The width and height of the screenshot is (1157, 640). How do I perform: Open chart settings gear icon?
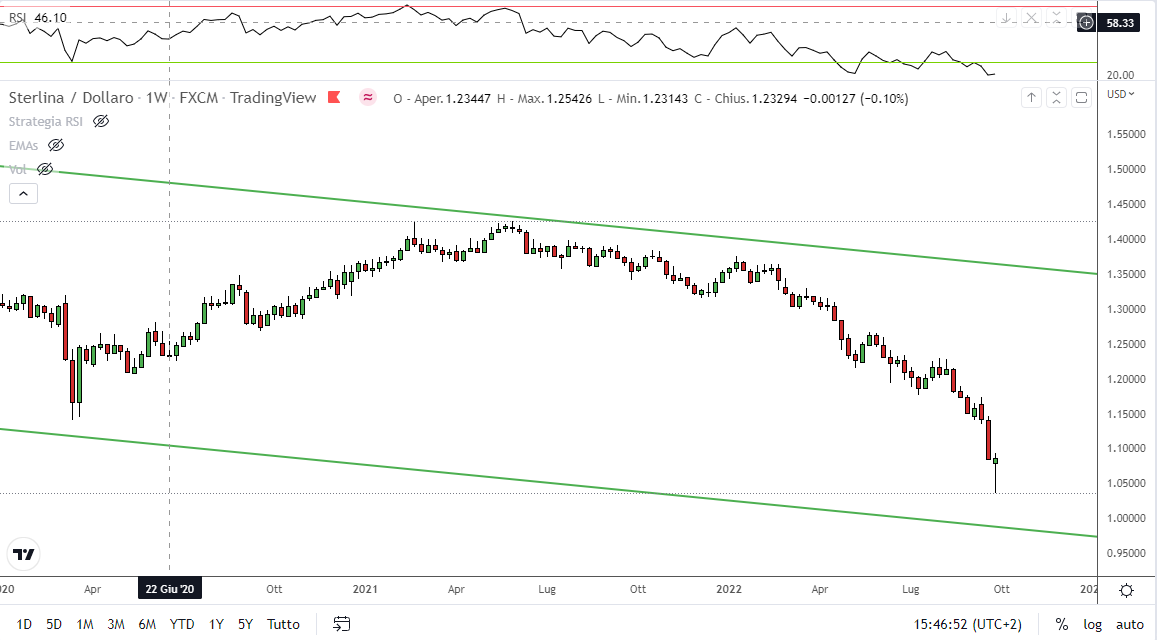click(1127, 590)
